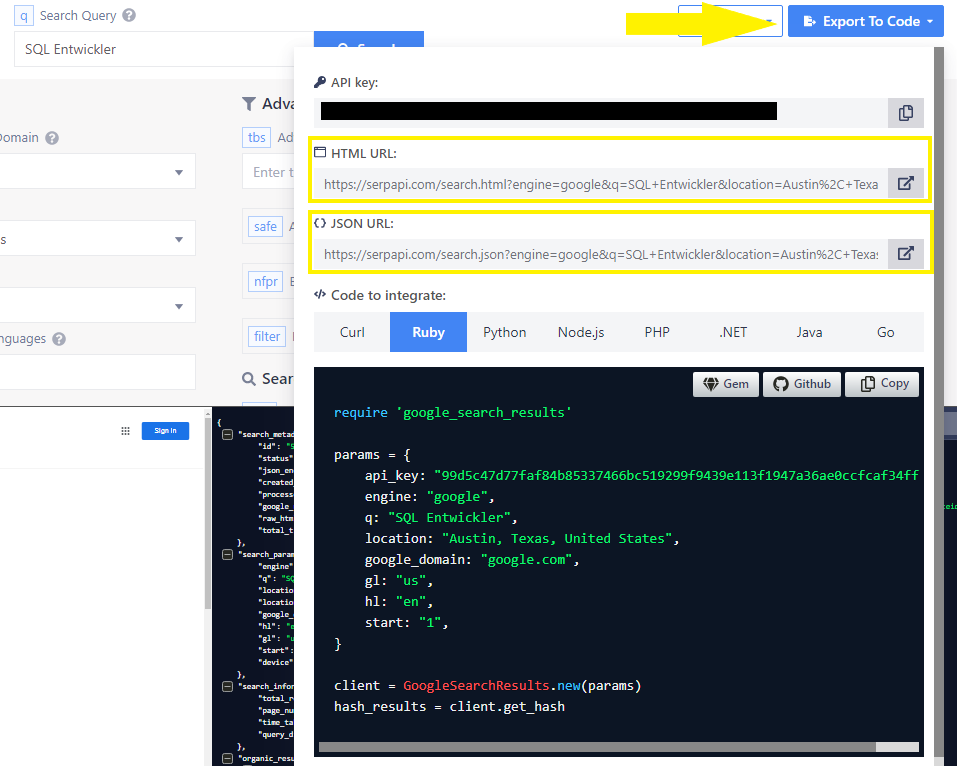The height and width of the screenshot is (766, 957).
Task: Click the safe parameter tag
Action: 265,226
